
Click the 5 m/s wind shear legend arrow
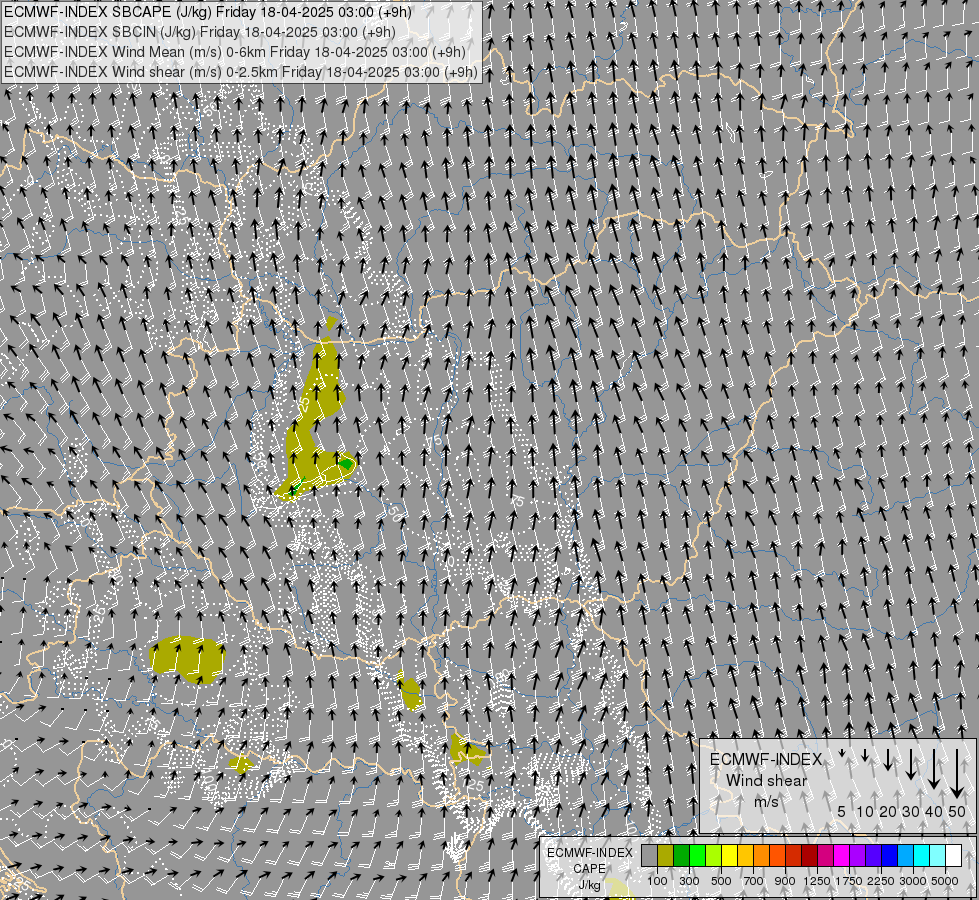(842, 754)
